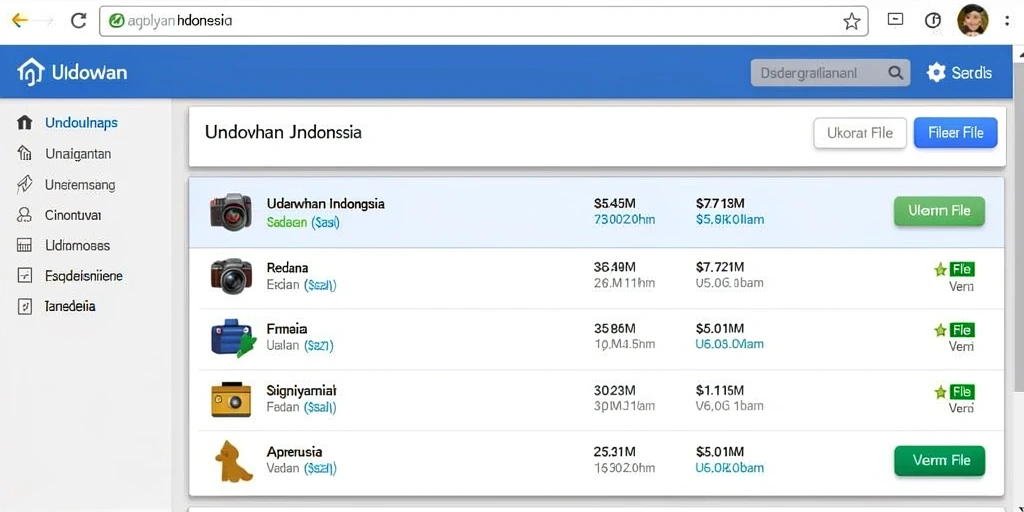Click the Frmaia item title

(x=287, y=329)
